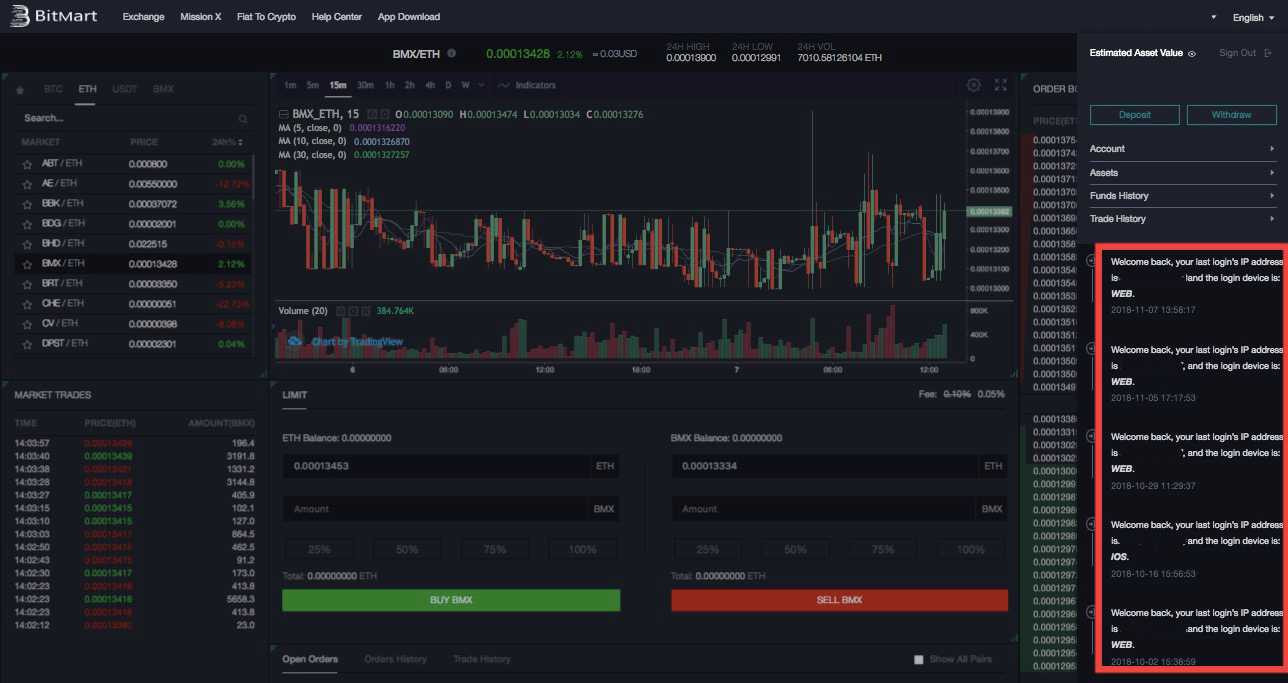Favorite the BRT / ETH pair star

(x=27, y=284)
